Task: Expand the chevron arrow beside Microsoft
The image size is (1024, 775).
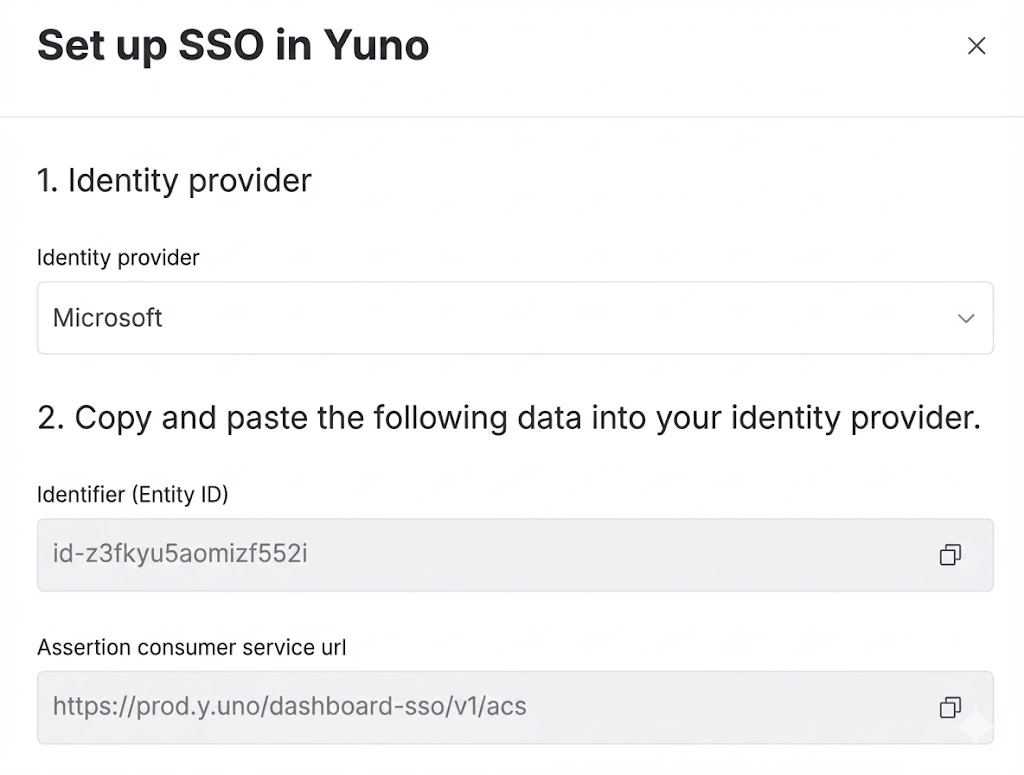Action: point(965,318)
